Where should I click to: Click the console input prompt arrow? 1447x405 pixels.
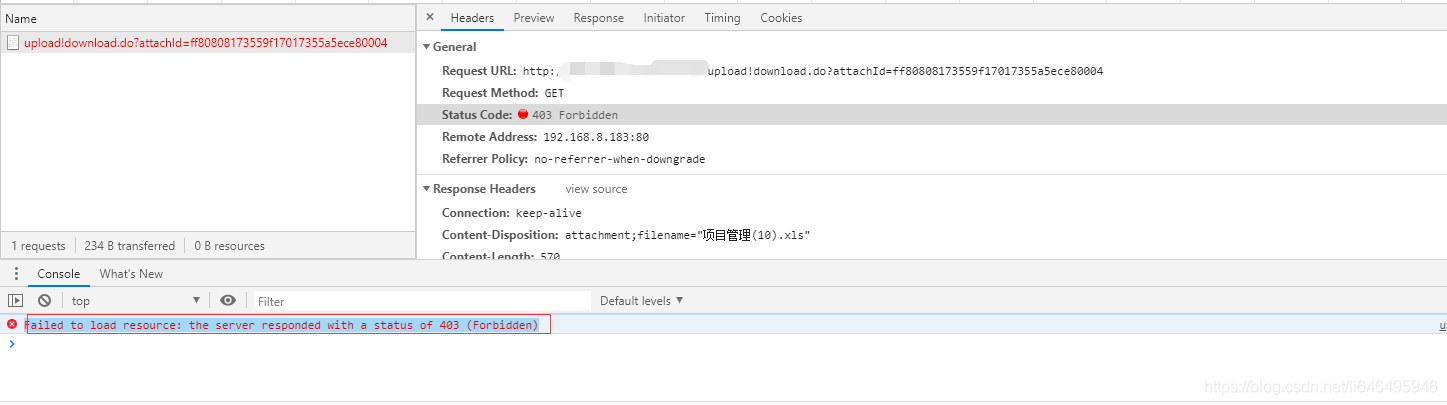pos(12,343)
